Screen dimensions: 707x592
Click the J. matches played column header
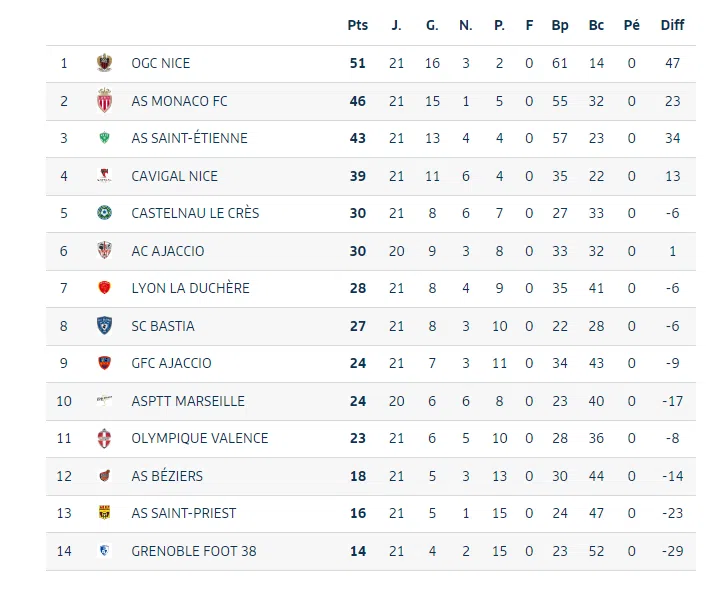click(397, 25)
